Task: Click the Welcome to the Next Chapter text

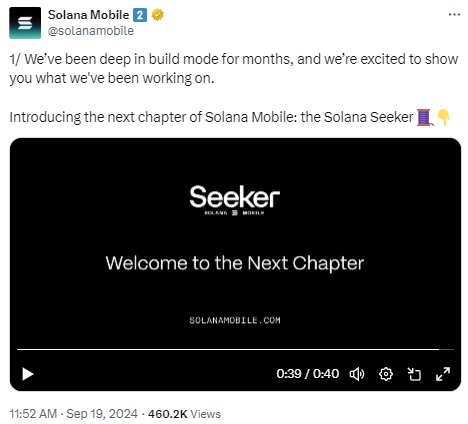Action: (235, 263)
